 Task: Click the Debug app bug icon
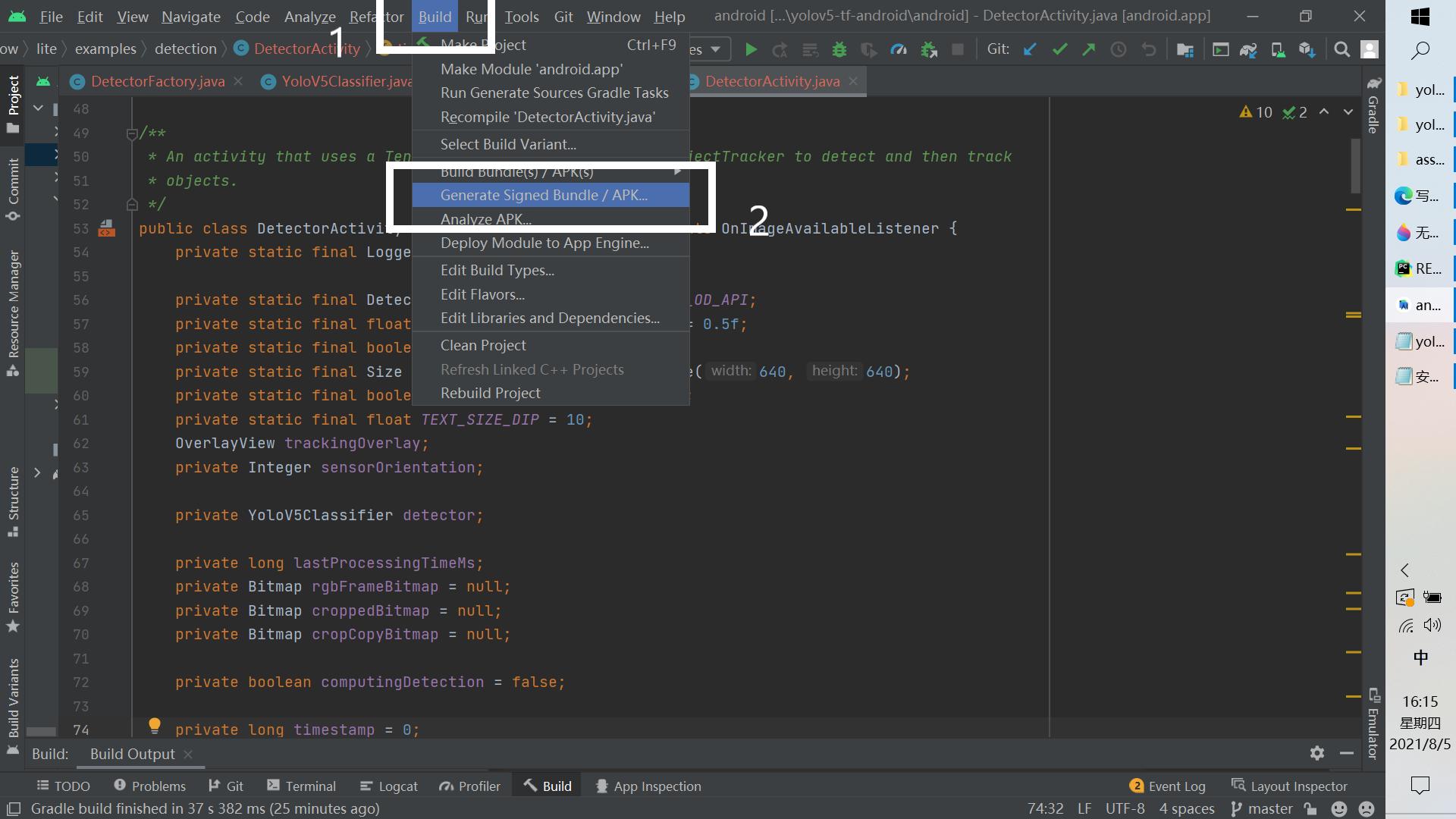(x=839, y=50)
